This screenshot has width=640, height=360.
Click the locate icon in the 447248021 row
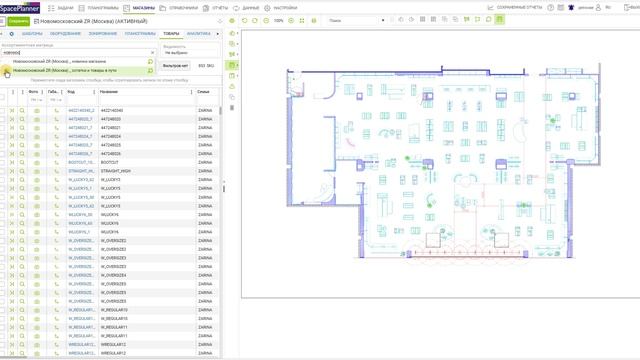(12, 128)
